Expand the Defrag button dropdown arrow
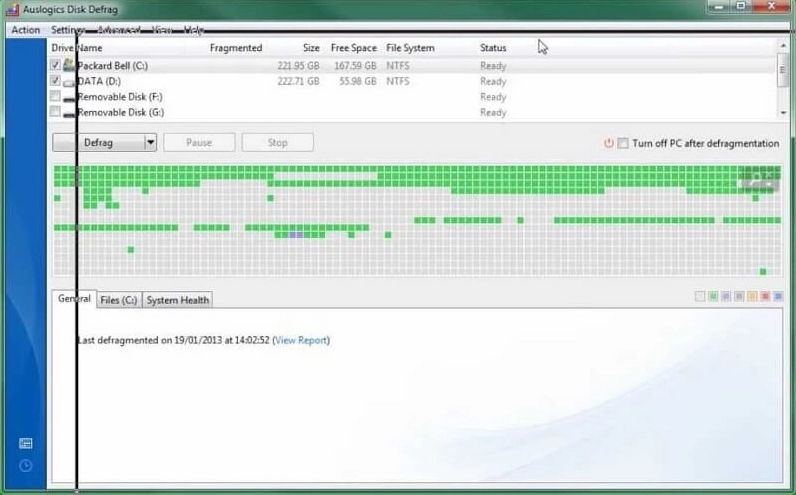The image size is (796, 495). 151,143
